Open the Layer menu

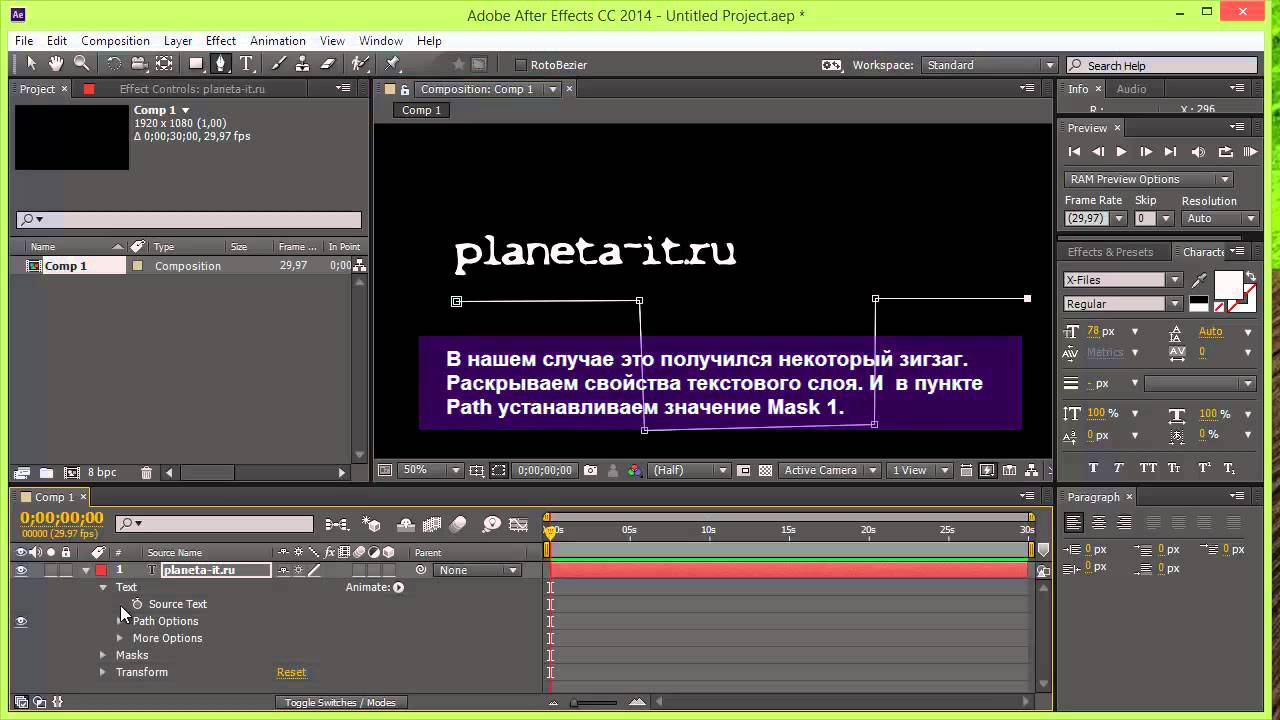coord(178,41)
